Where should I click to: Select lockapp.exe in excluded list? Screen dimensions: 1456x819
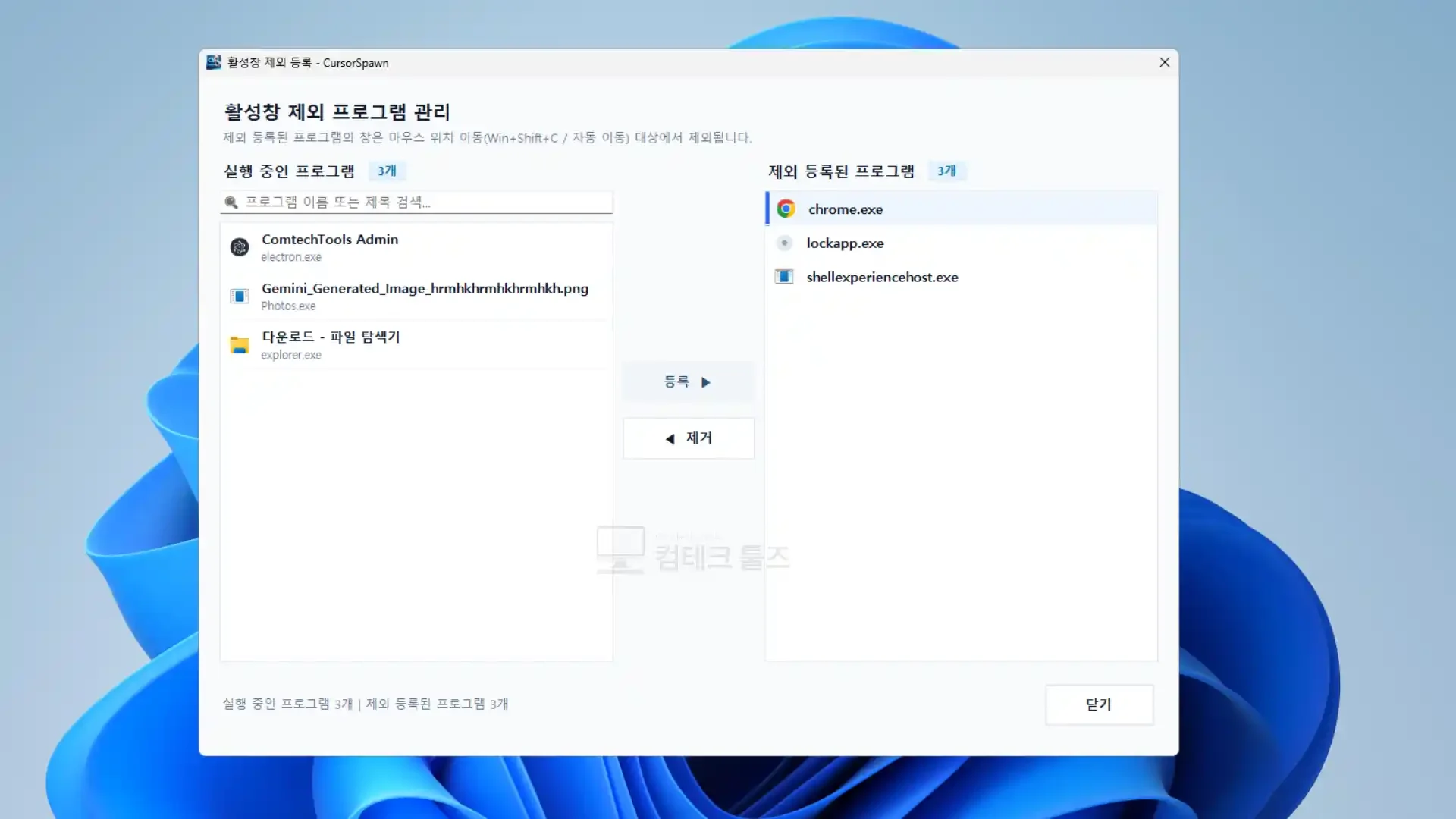tap(962, 243)
